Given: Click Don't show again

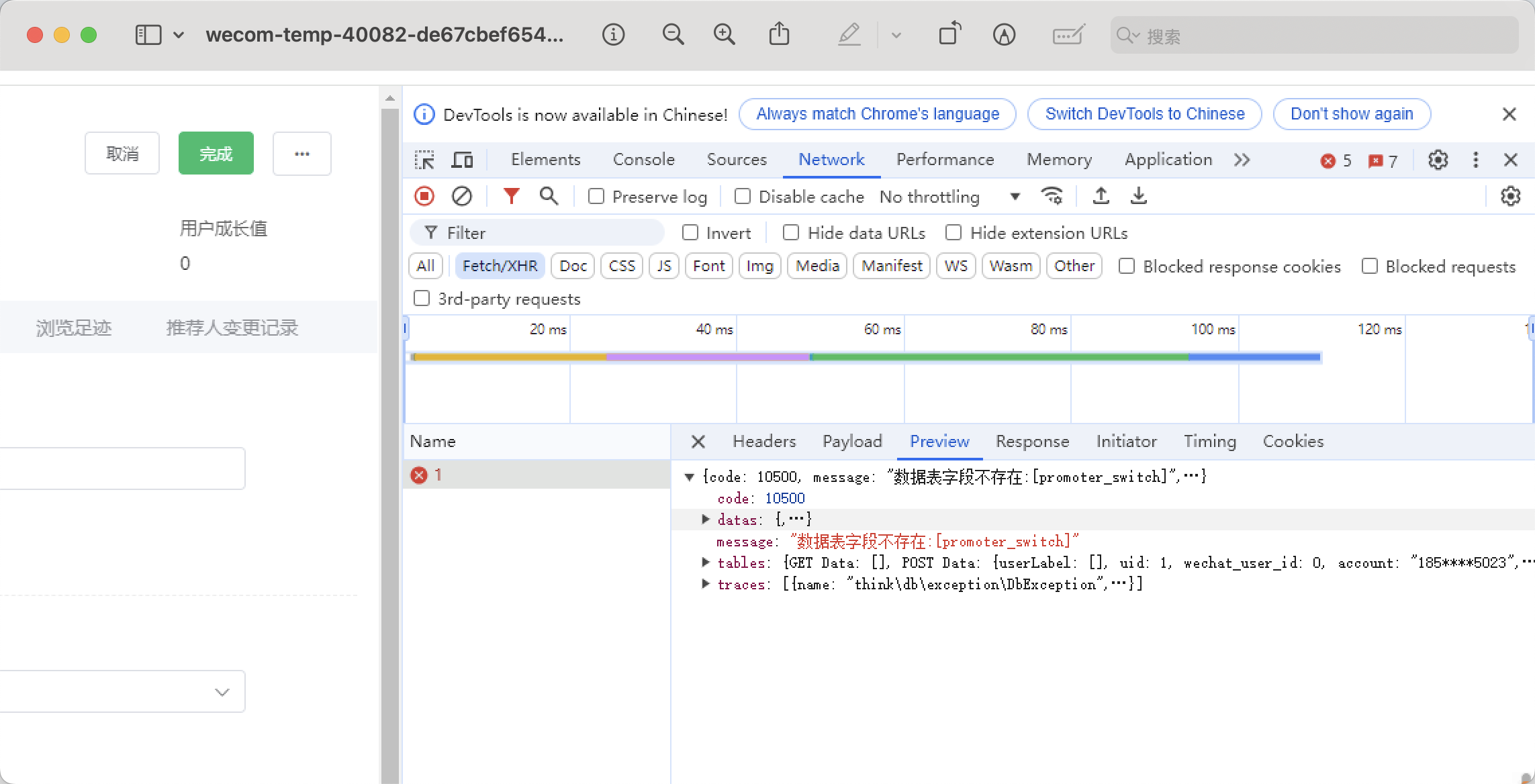Looking at the screenshot, I should point(1352,114).
